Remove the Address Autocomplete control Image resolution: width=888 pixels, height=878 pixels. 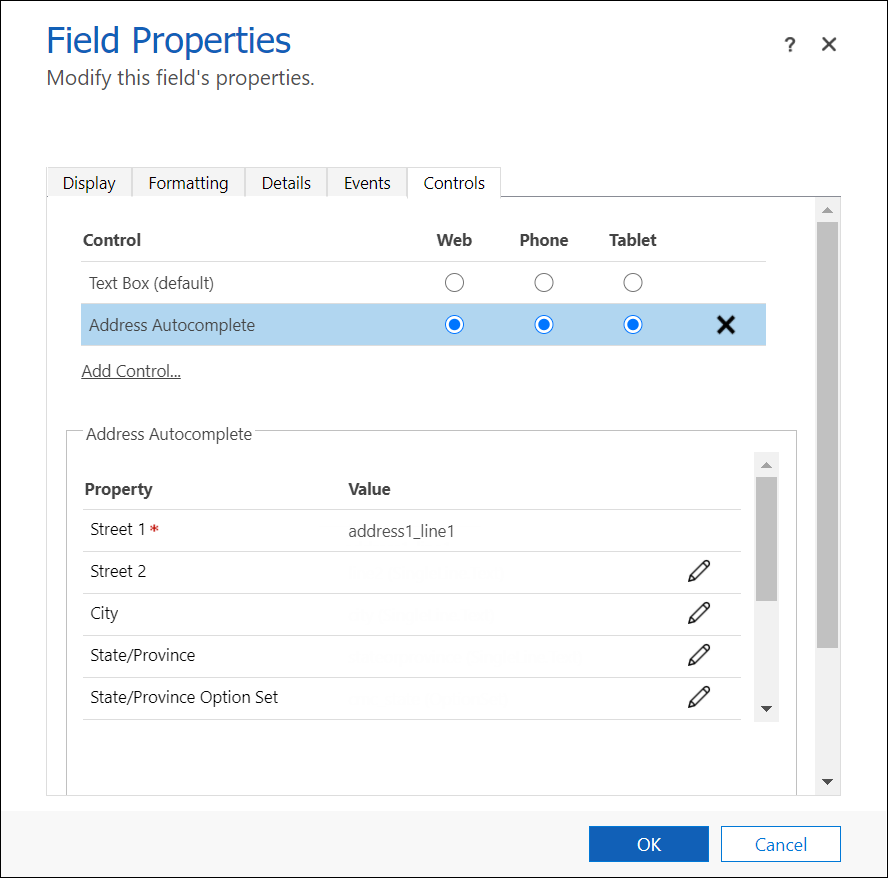coord(726,325)
